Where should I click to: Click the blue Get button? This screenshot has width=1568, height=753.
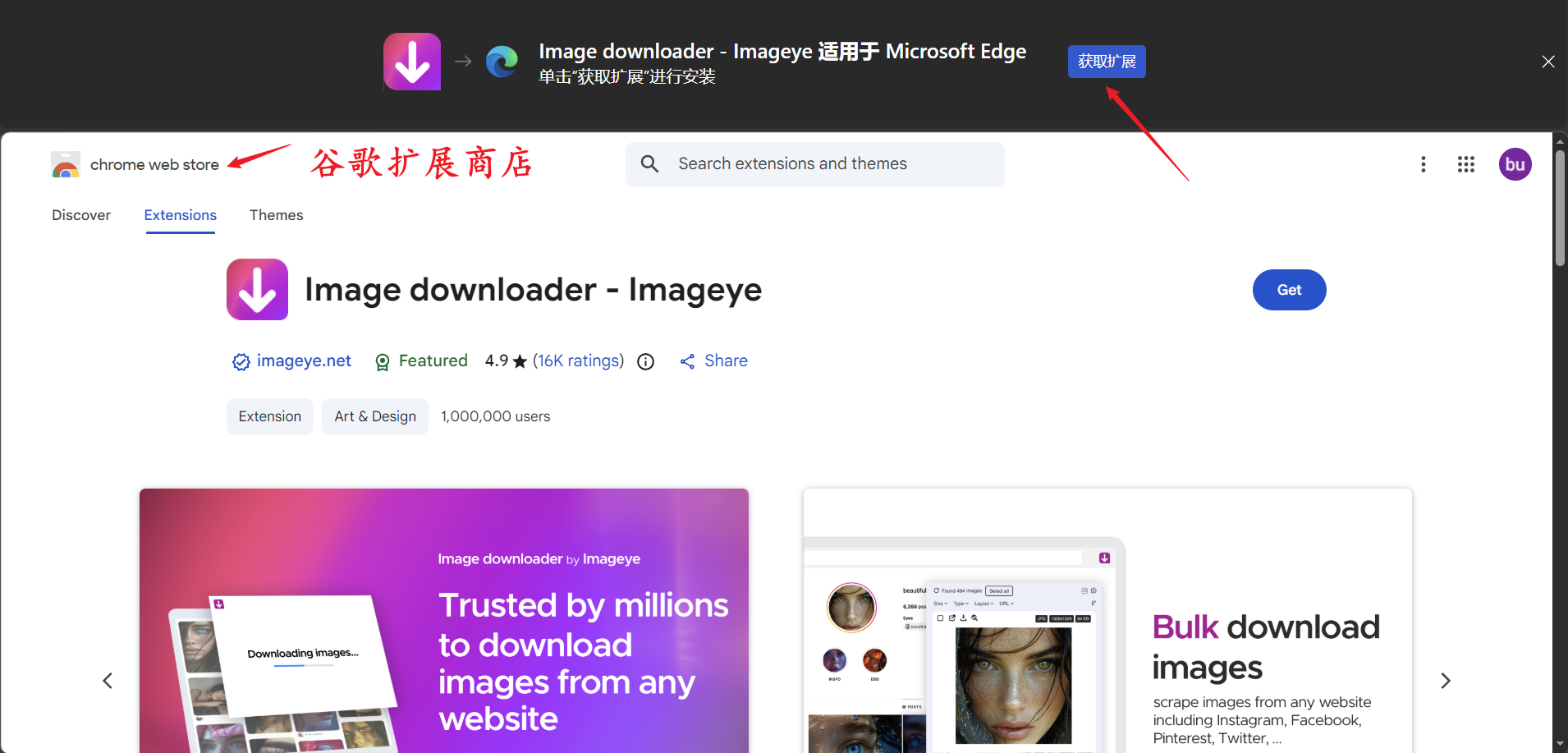1289,290
